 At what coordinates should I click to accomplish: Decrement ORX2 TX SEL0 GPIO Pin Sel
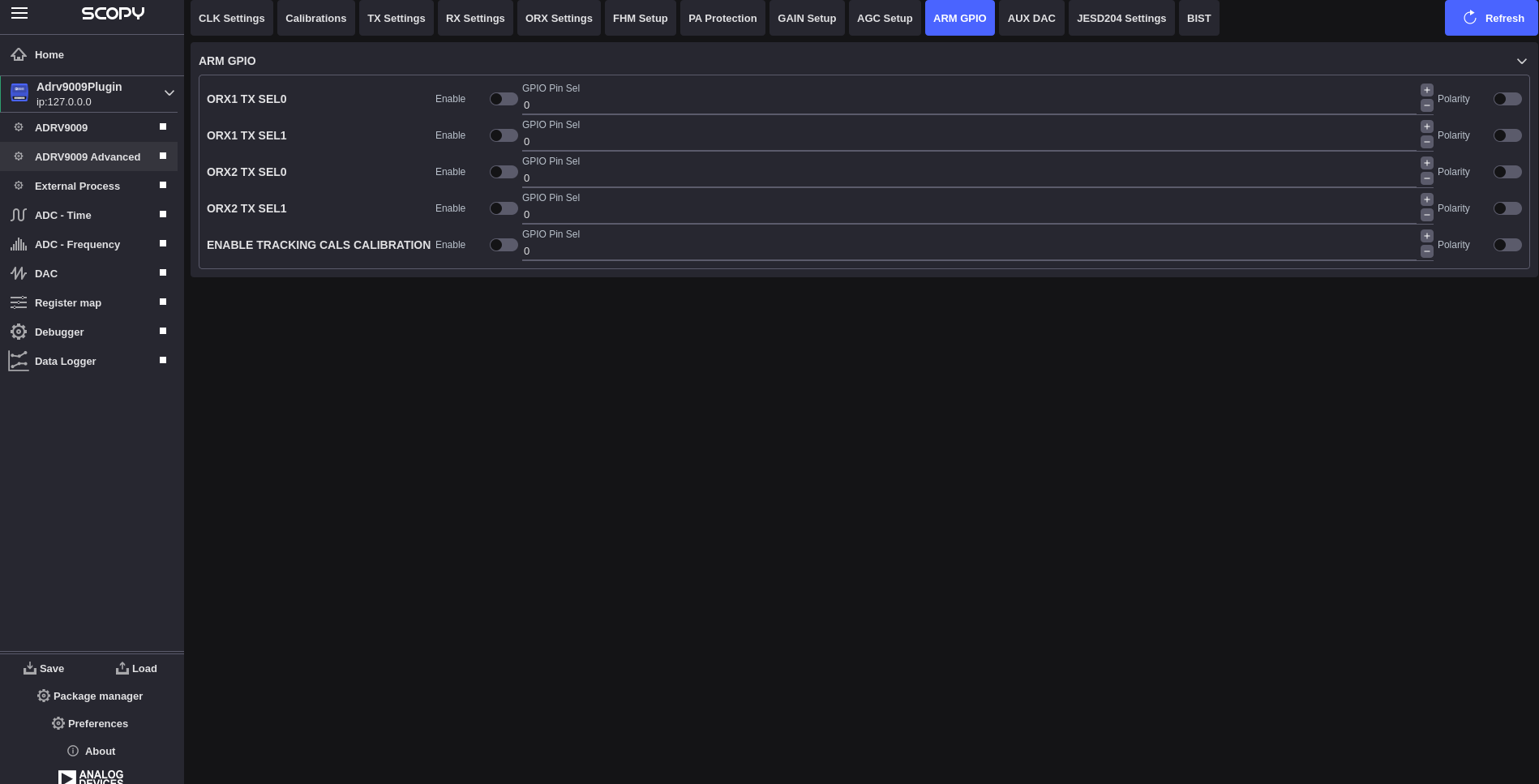[1427, 178]
